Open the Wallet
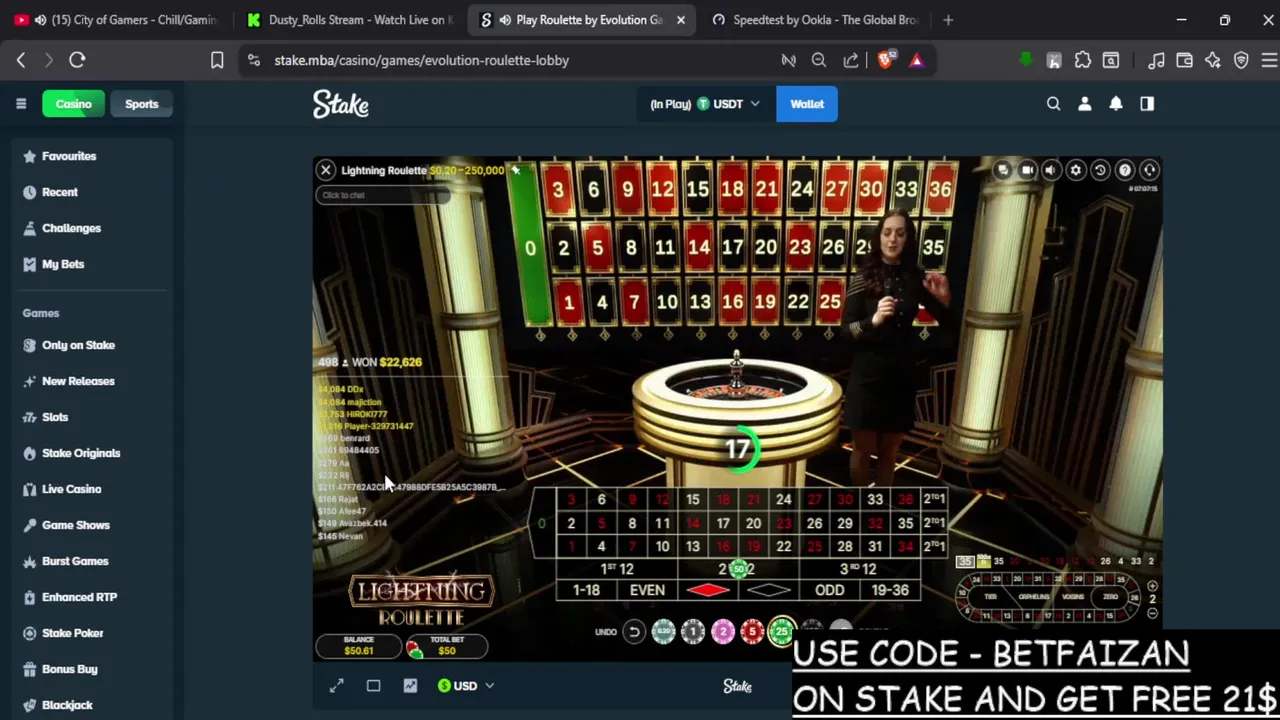This screenshot has width=1280, height=720. [x=807, y=104]
